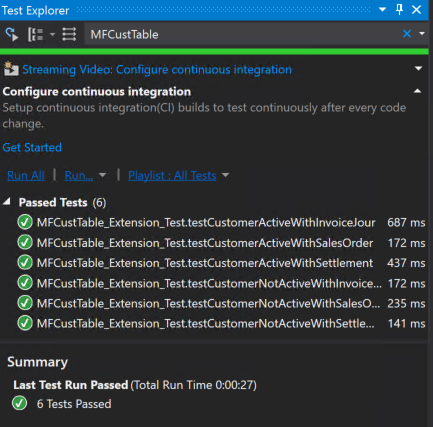Viewport: 433px width, 427px height.
Task: Expand the streaming video notification dropdown
Action: point(418,69)
